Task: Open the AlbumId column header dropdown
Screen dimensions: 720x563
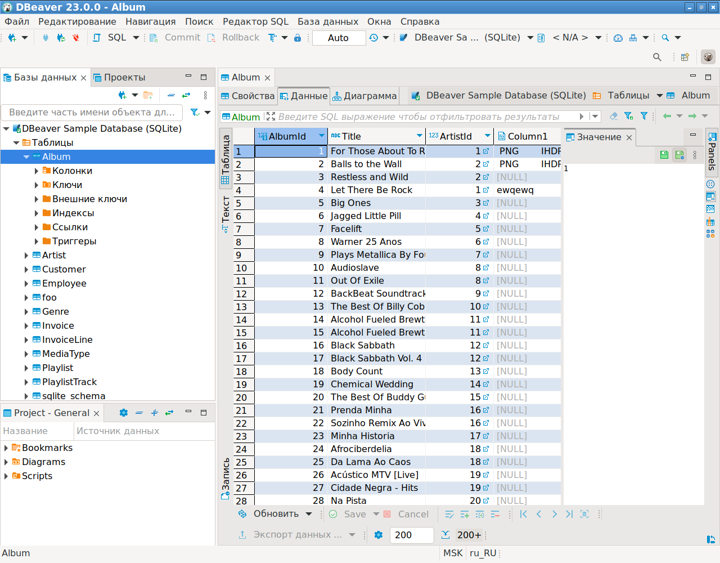Action: tap(321, 136)
